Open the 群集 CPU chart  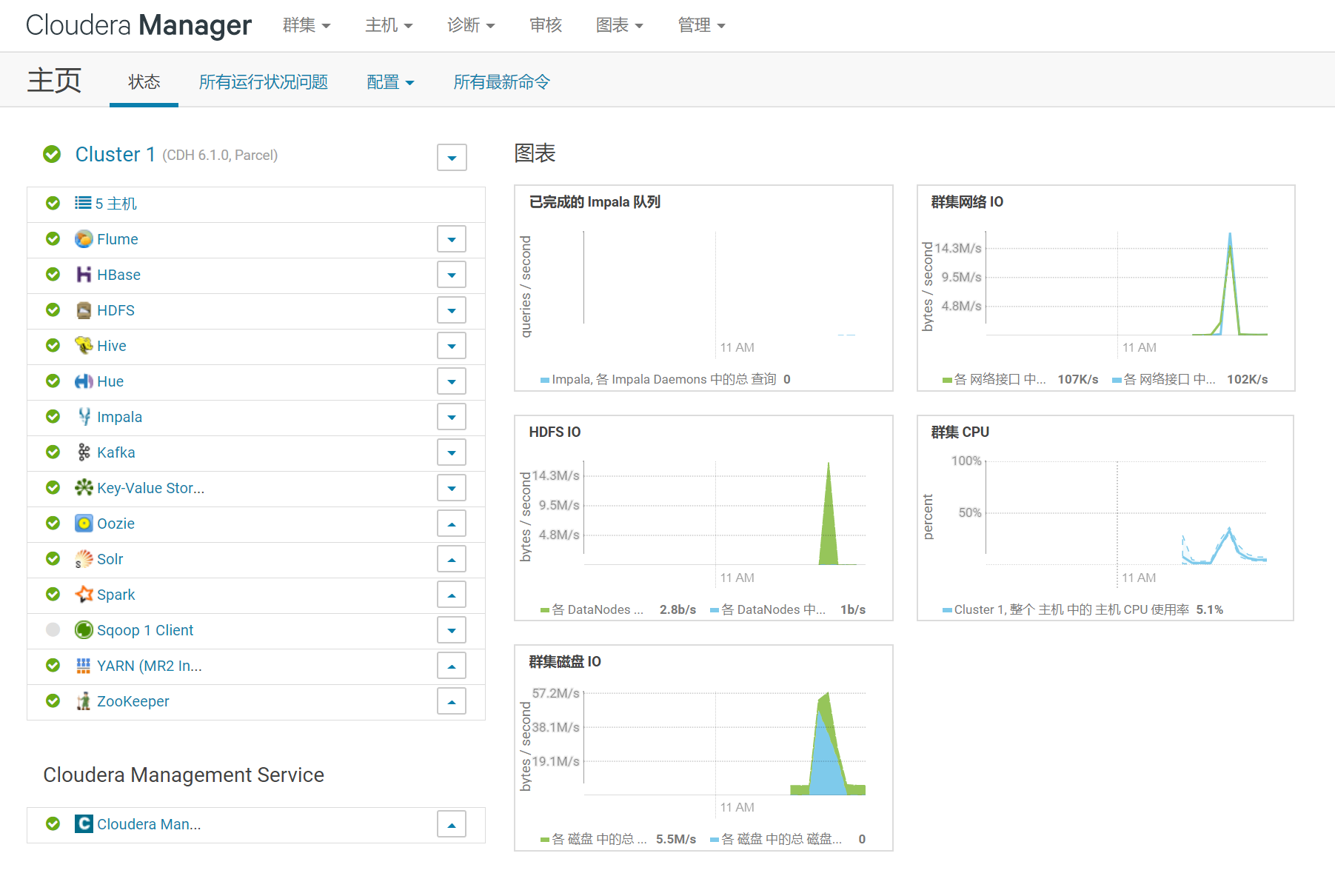[1105, 518]
